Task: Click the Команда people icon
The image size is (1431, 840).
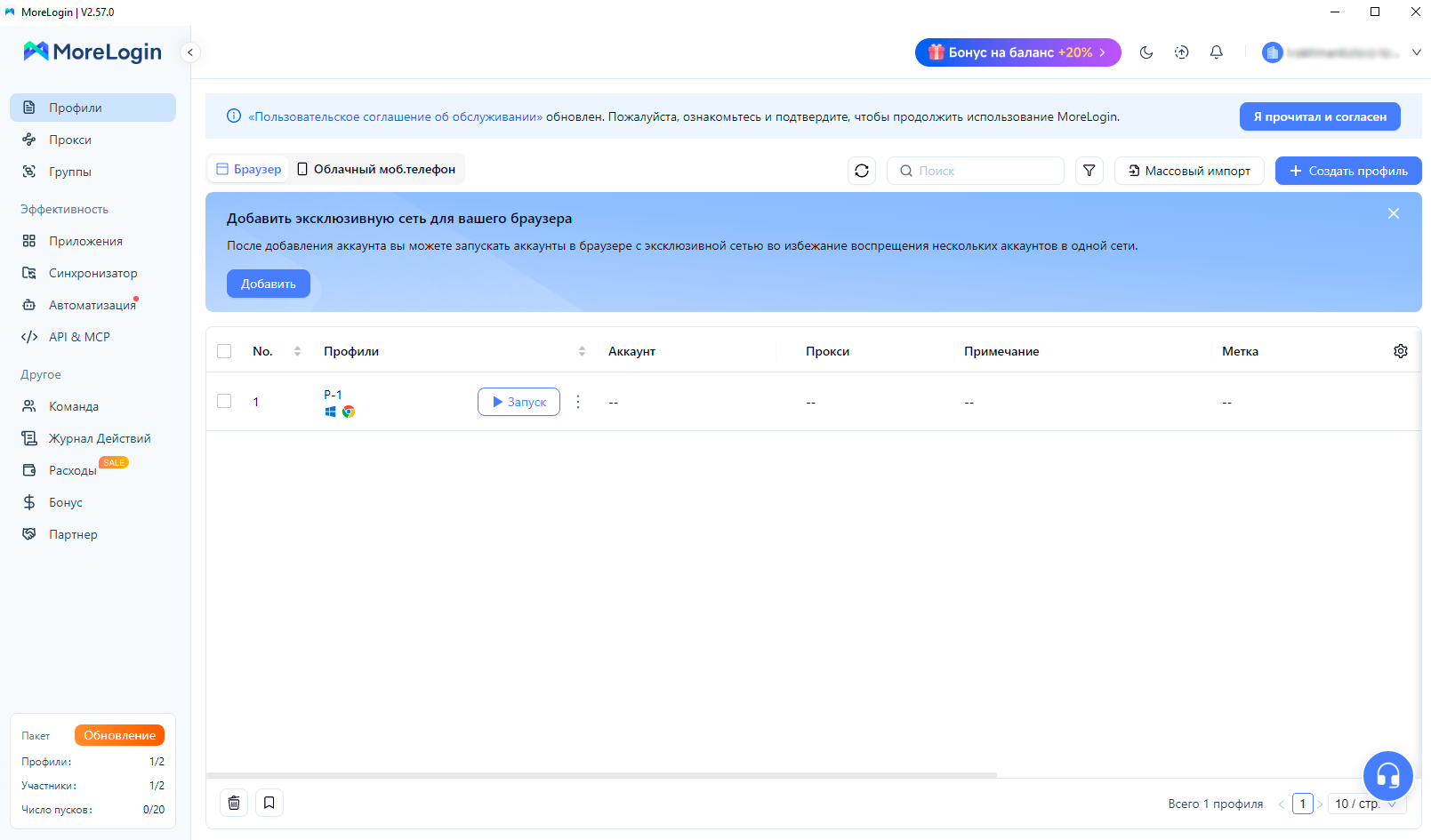Action: pyautogui.click(x=29, y=406)
